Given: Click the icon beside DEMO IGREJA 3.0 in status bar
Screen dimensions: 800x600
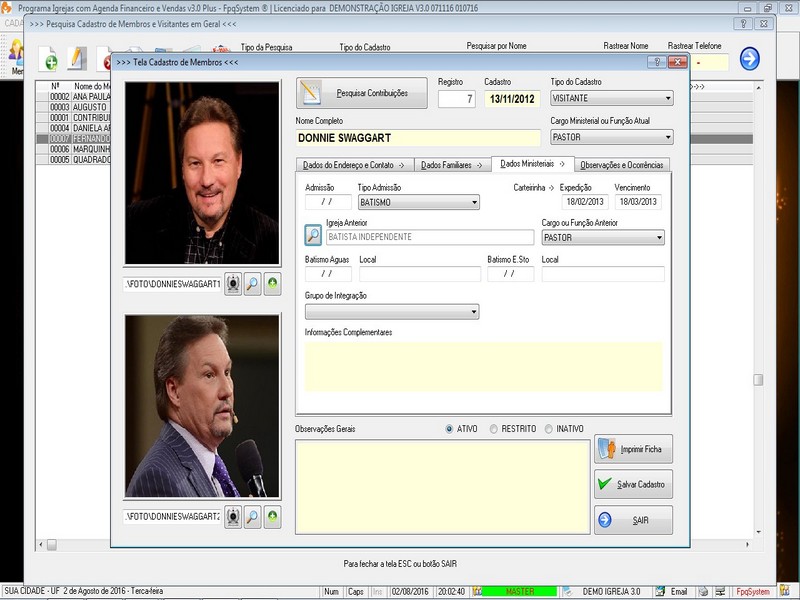Looking at the screenshot, I should (567, 591).
